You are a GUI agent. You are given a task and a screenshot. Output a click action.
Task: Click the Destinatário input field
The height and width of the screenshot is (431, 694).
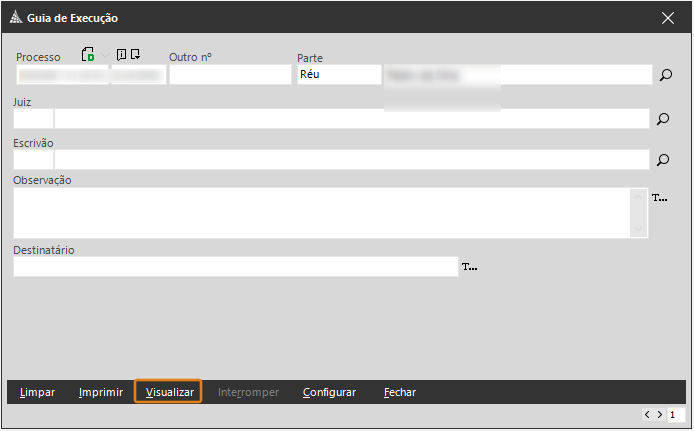point(236,267)
